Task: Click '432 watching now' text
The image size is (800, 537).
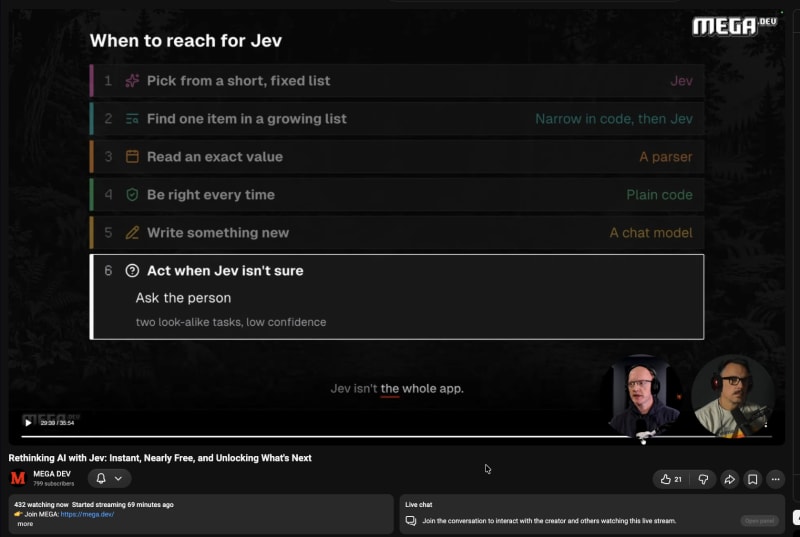Action: (41, 504)
